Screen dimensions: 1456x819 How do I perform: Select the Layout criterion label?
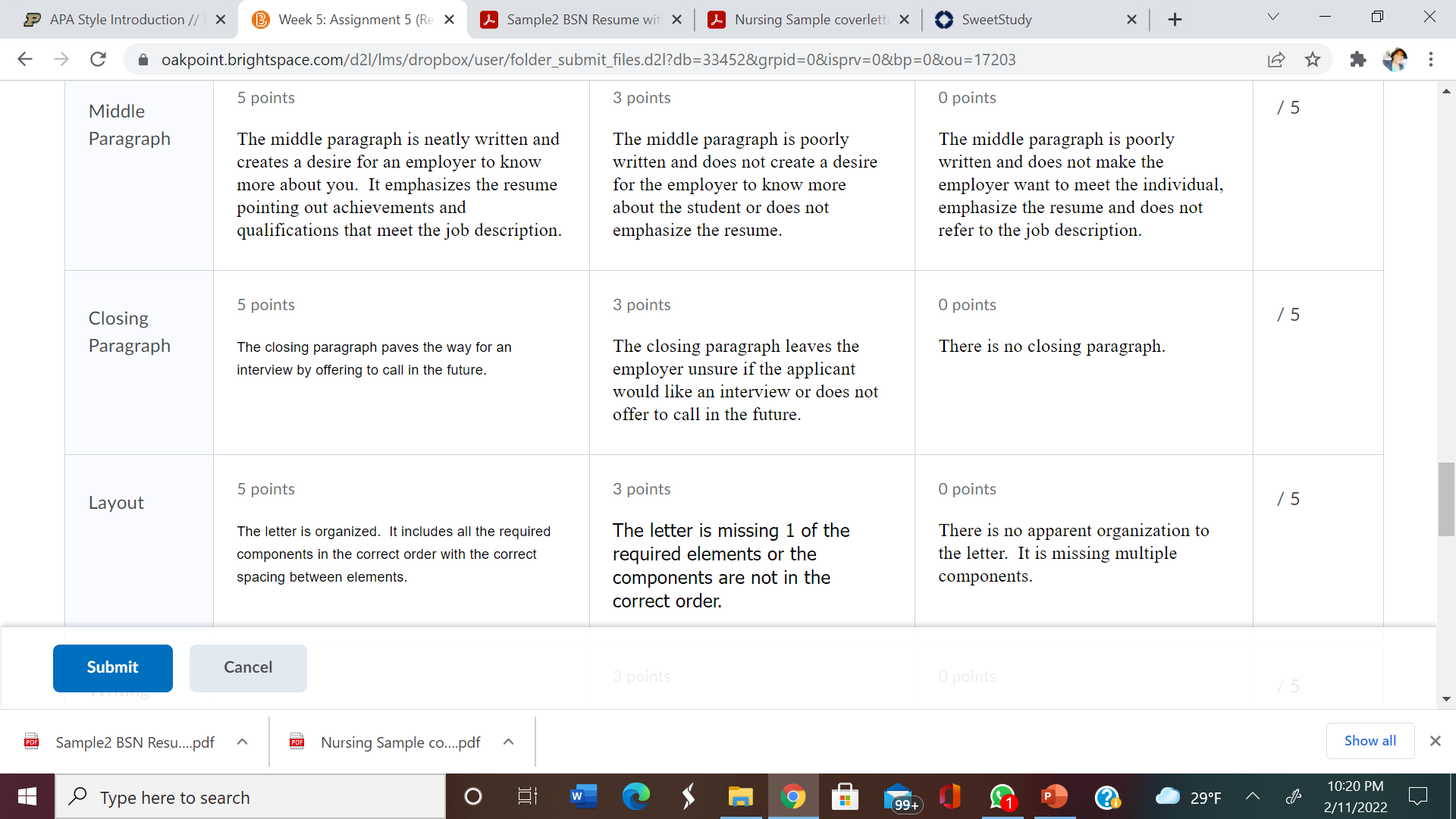(x=116, y=503)
